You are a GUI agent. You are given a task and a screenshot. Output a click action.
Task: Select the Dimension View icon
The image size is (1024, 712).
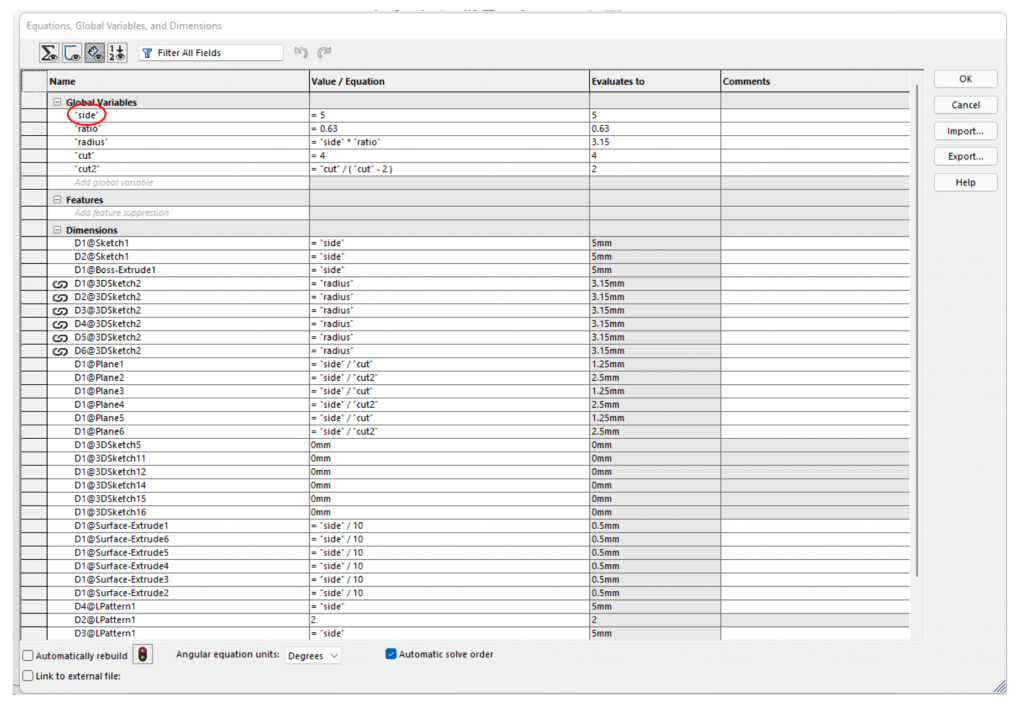pyautogui.click(x=95, y=53)
